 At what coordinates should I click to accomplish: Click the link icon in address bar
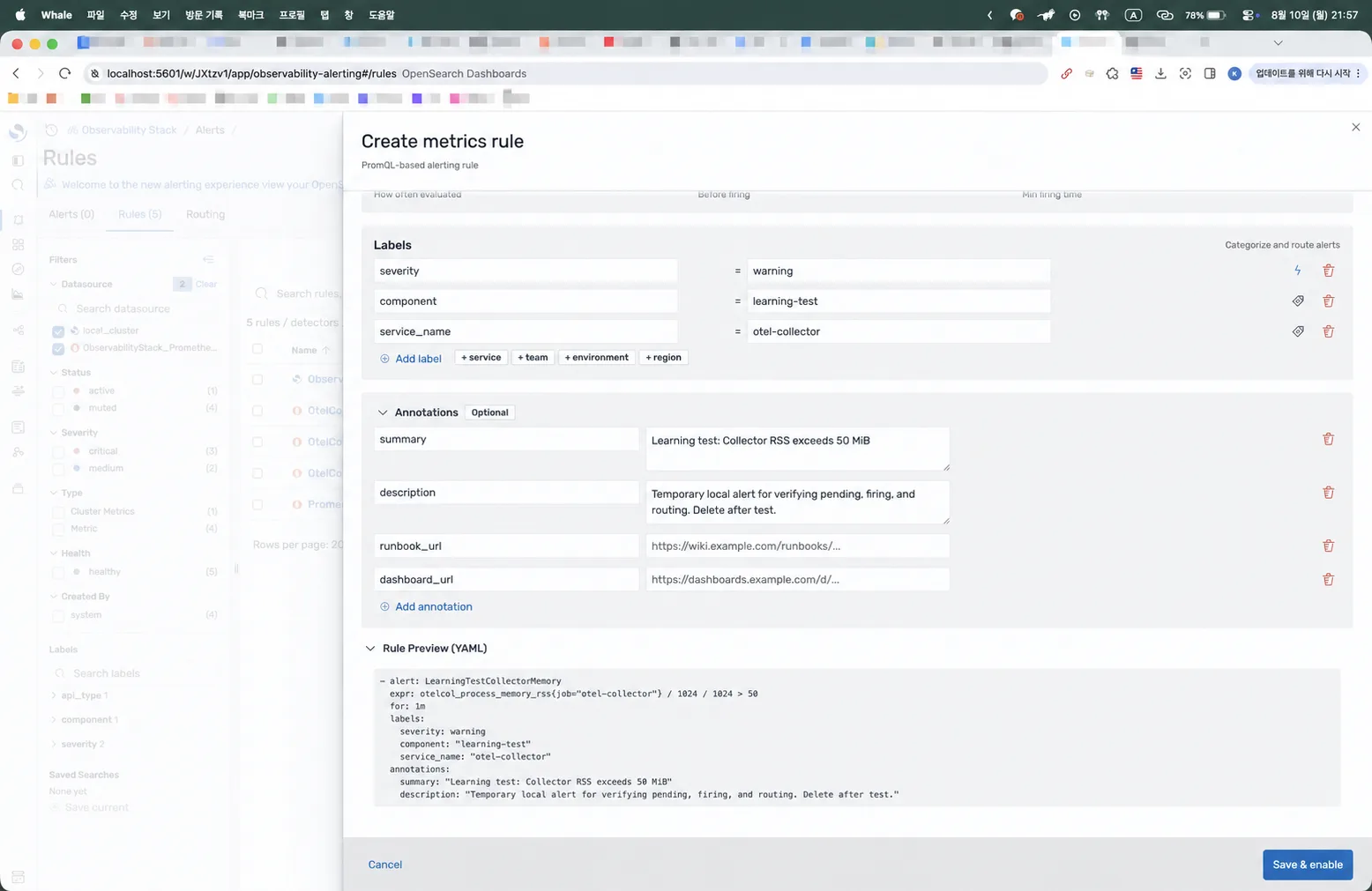pos(1066,73)
